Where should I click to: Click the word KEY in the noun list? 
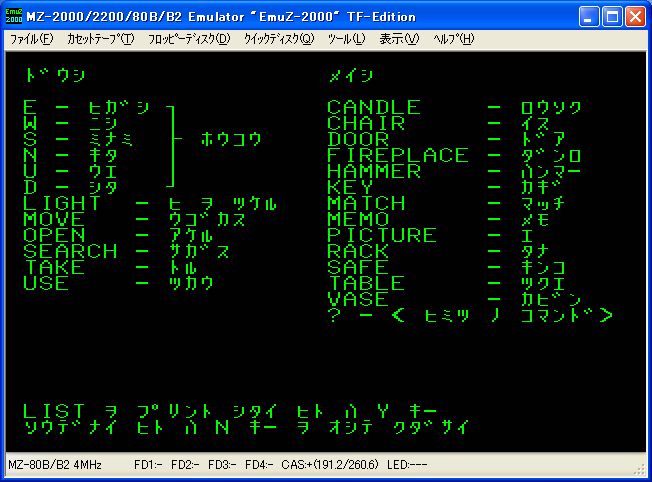click(x=350, y=187)
